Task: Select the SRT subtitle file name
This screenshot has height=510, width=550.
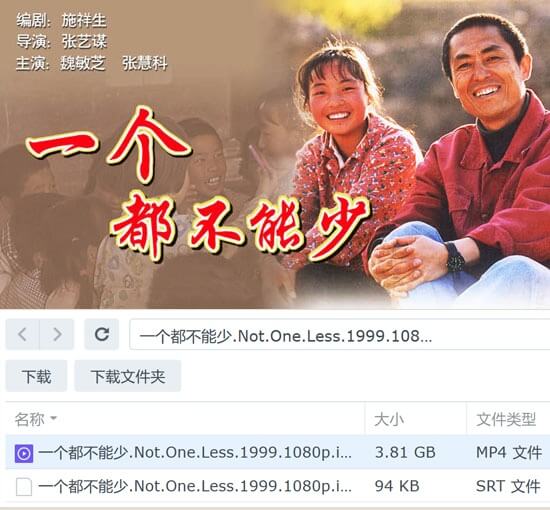Action: tap(195, 486)
